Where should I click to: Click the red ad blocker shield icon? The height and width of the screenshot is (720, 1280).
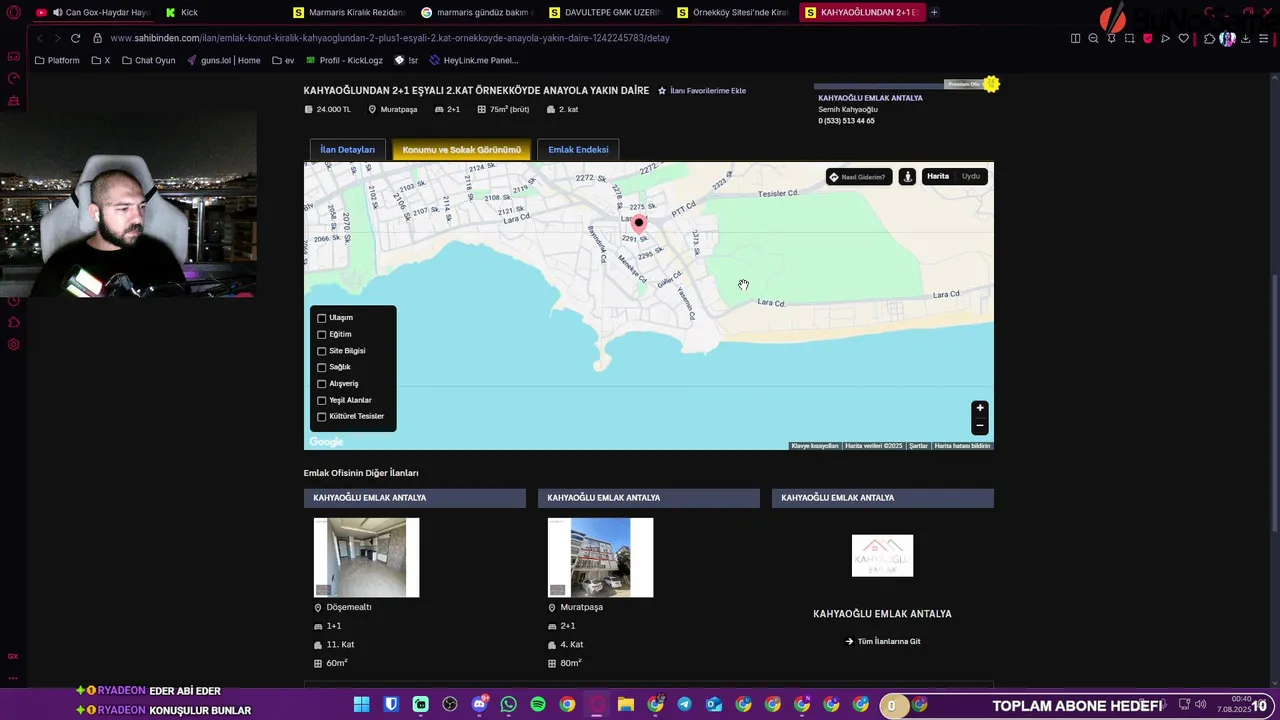[x=1147, y=38]
